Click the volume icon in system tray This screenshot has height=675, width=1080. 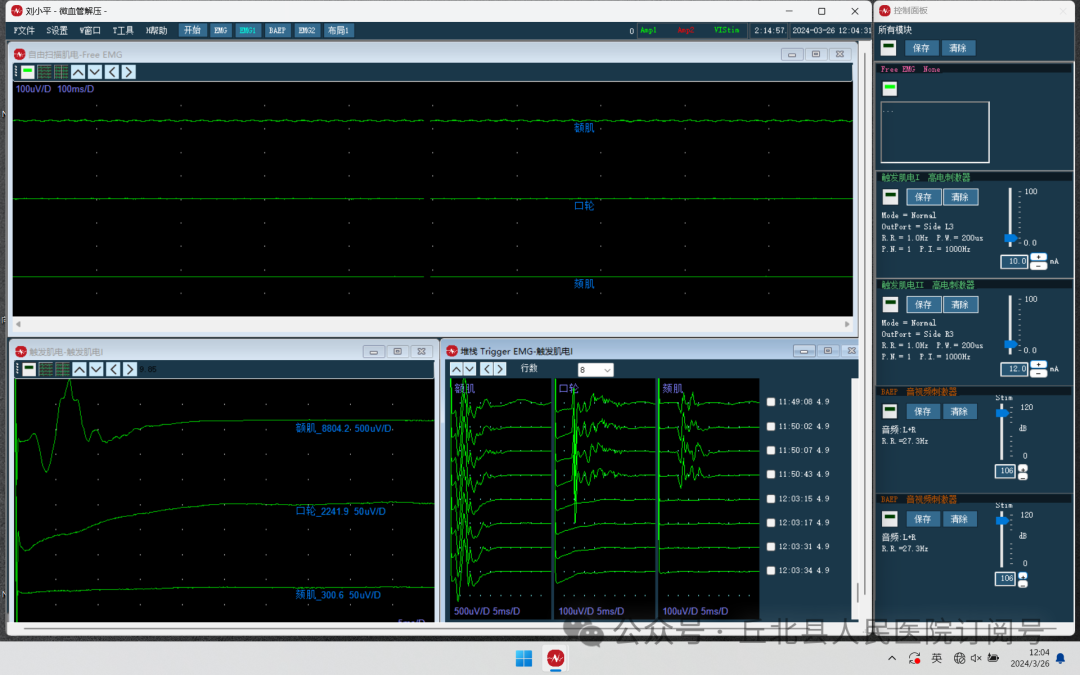coord(976,658)
